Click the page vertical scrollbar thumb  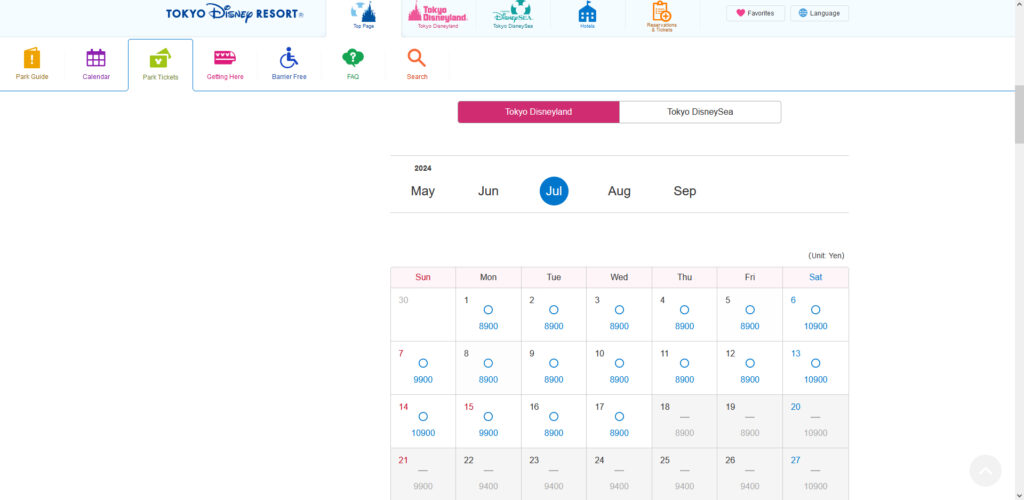click(1019, 114)
